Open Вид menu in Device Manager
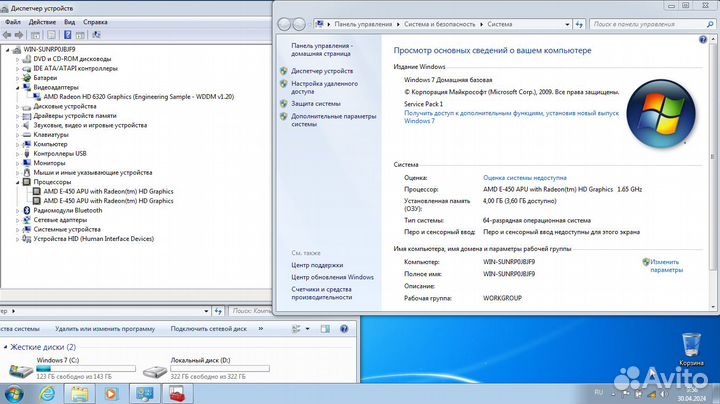The width and height of the screenshot is (720, 404). click(69, 22)
